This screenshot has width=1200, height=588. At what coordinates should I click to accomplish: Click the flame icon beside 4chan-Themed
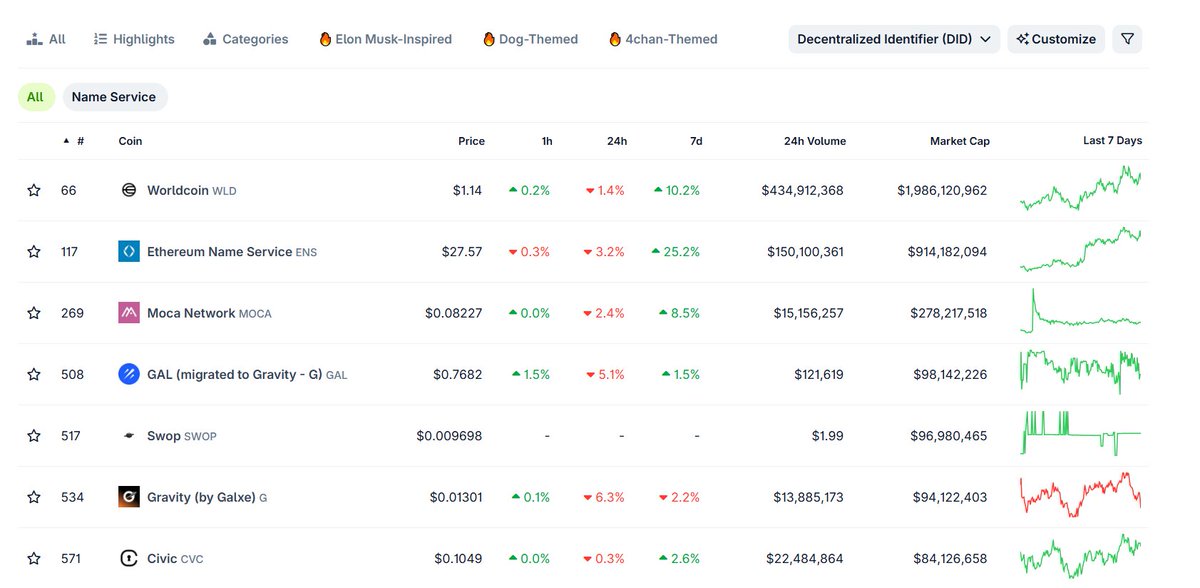click(x=615, y=39)
